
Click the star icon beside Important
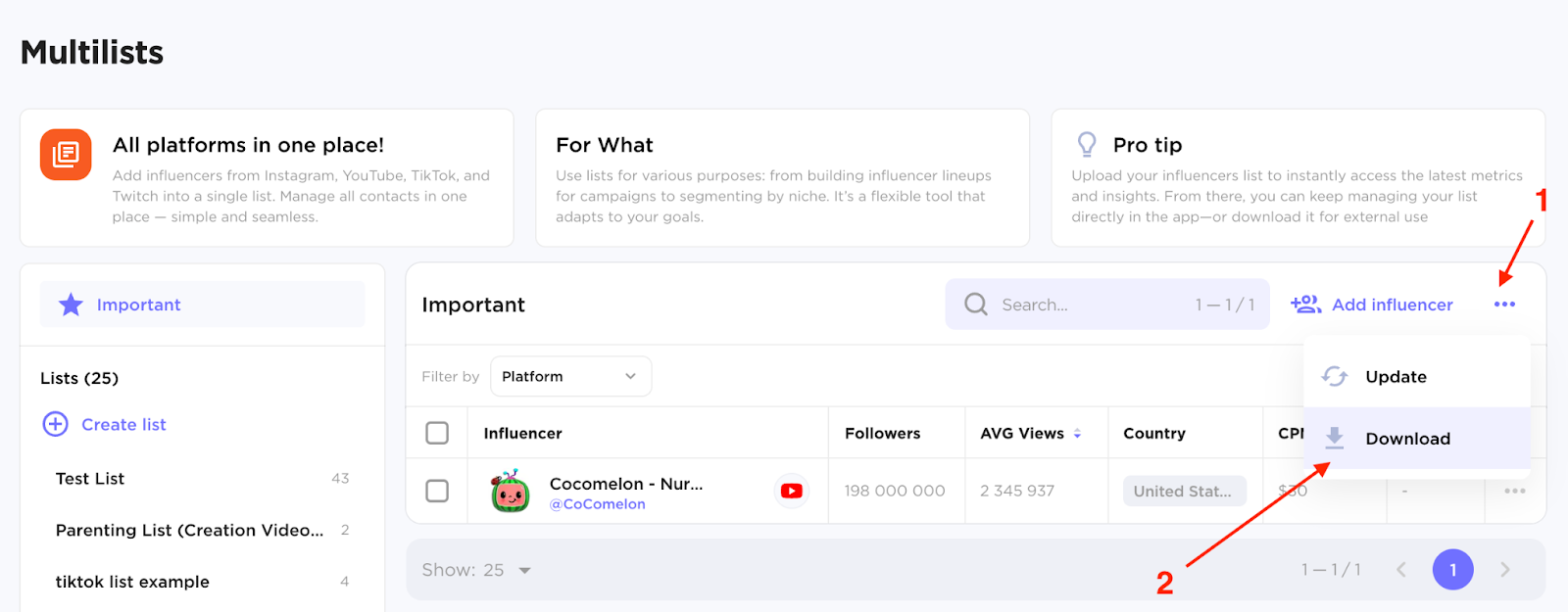pyautogui.click(x=71, y=305)
